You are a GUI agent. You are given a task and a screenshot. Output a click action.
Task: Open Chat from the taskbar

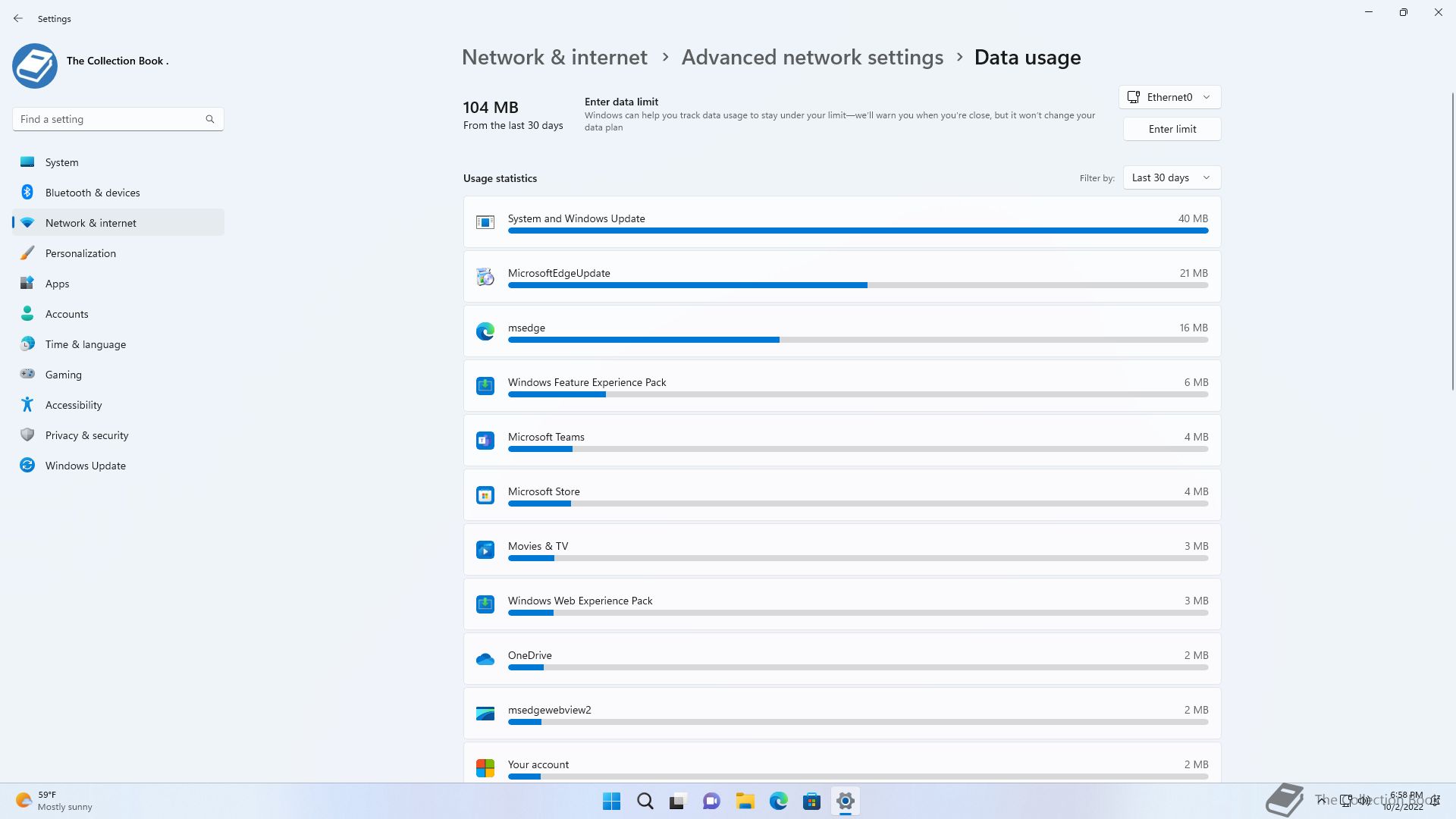(711, 801)
